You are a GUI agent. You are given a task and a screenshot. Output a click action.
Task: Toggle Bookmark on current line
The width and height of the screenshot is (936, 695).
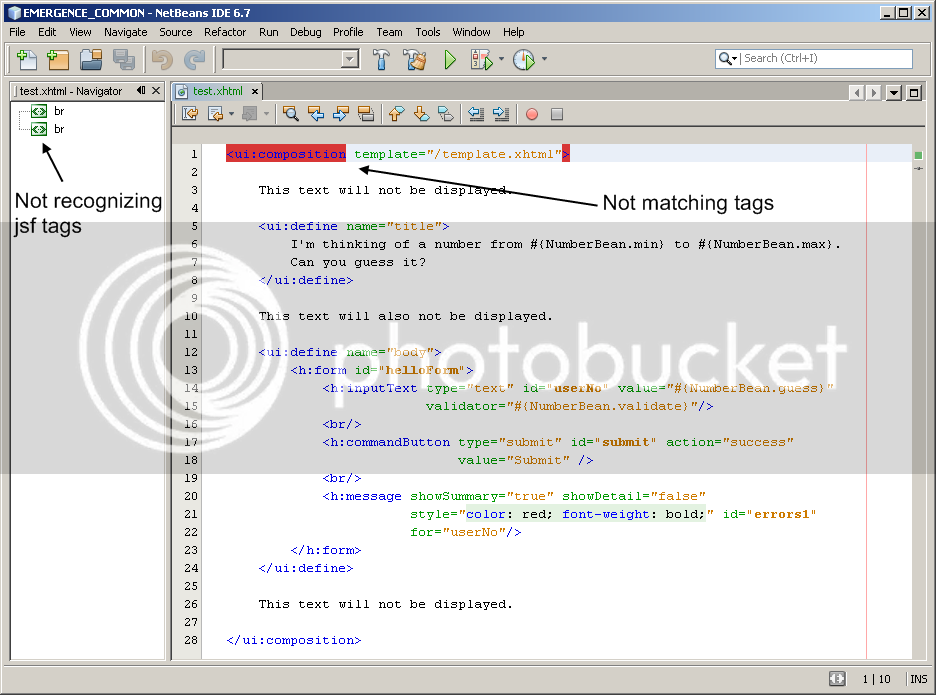[x=446, y=113]
